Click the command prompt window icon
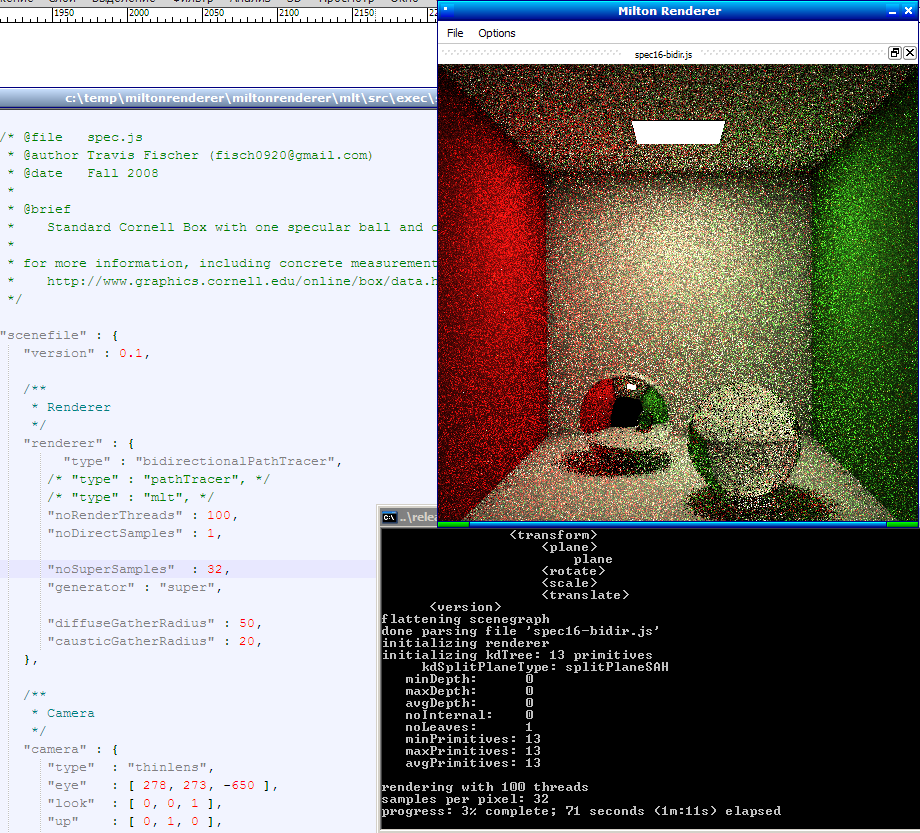Image resolution: width=920 pixels, height=833 pixels. point(389,517)
